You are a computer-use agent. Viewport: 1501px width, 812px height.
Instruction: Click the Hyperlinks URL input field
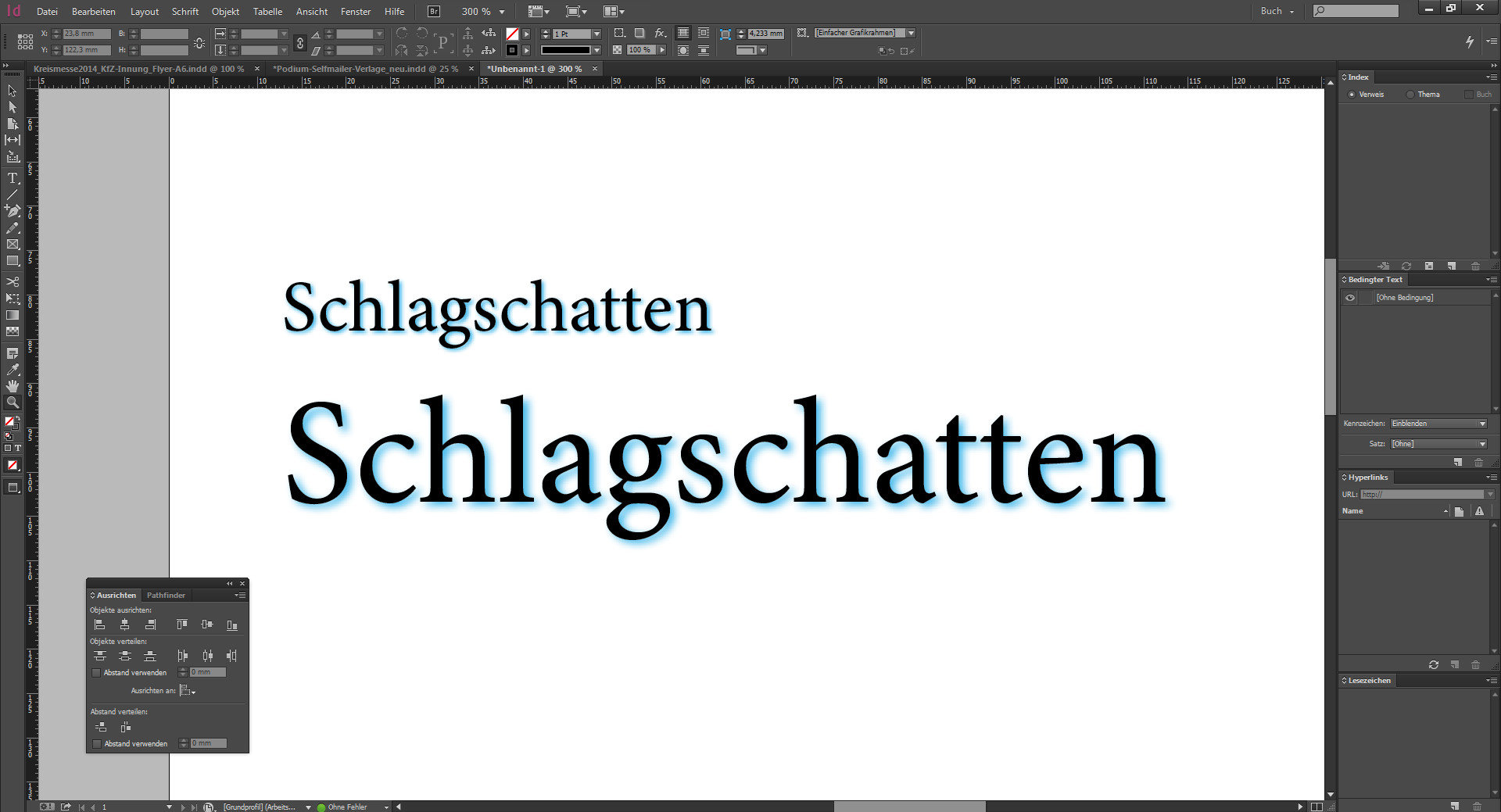click(x=1422, y=495)
